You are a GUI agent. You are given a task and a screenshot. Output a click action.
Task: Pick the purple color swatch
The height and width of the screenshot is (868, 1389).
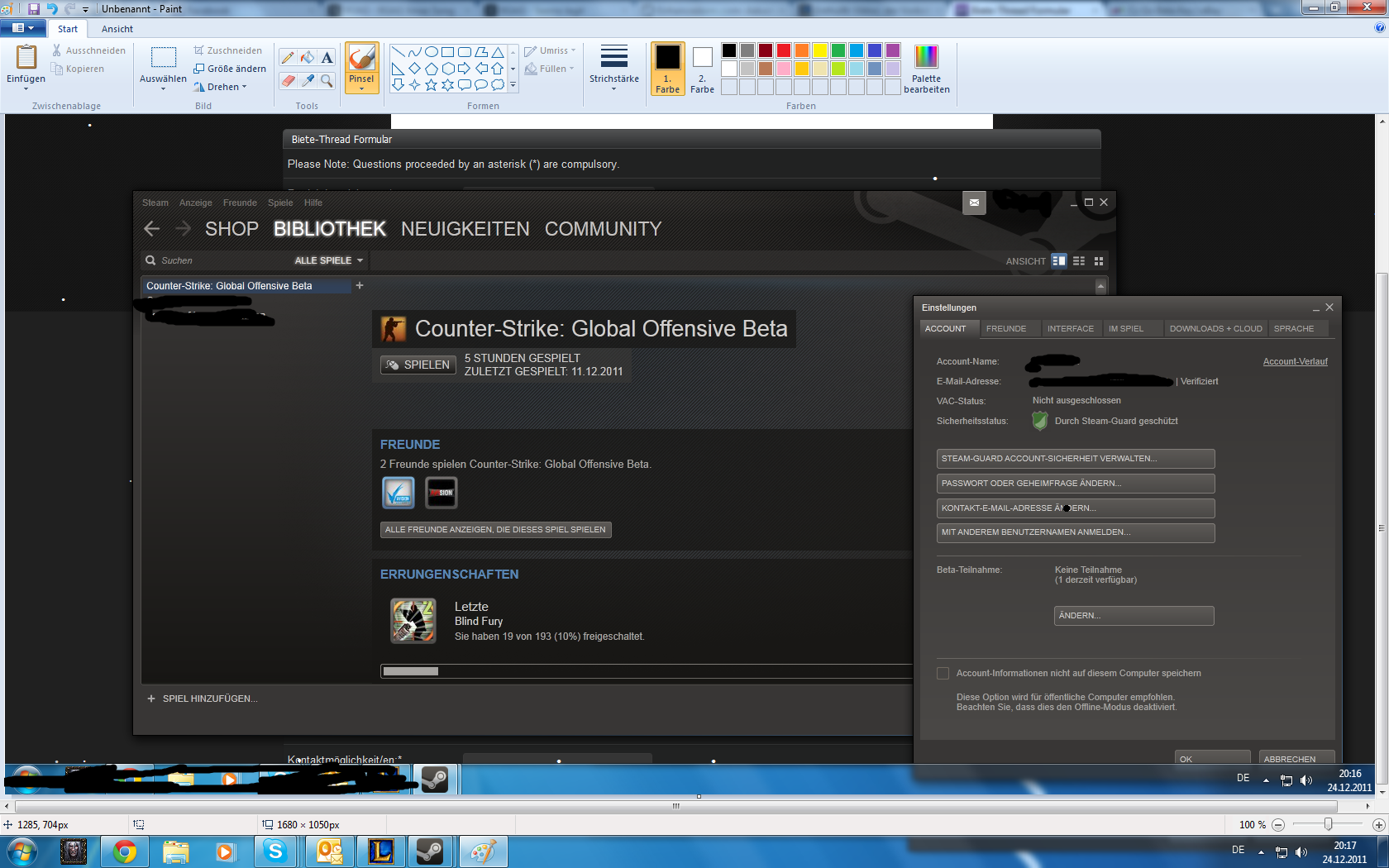tap(893, 50)
